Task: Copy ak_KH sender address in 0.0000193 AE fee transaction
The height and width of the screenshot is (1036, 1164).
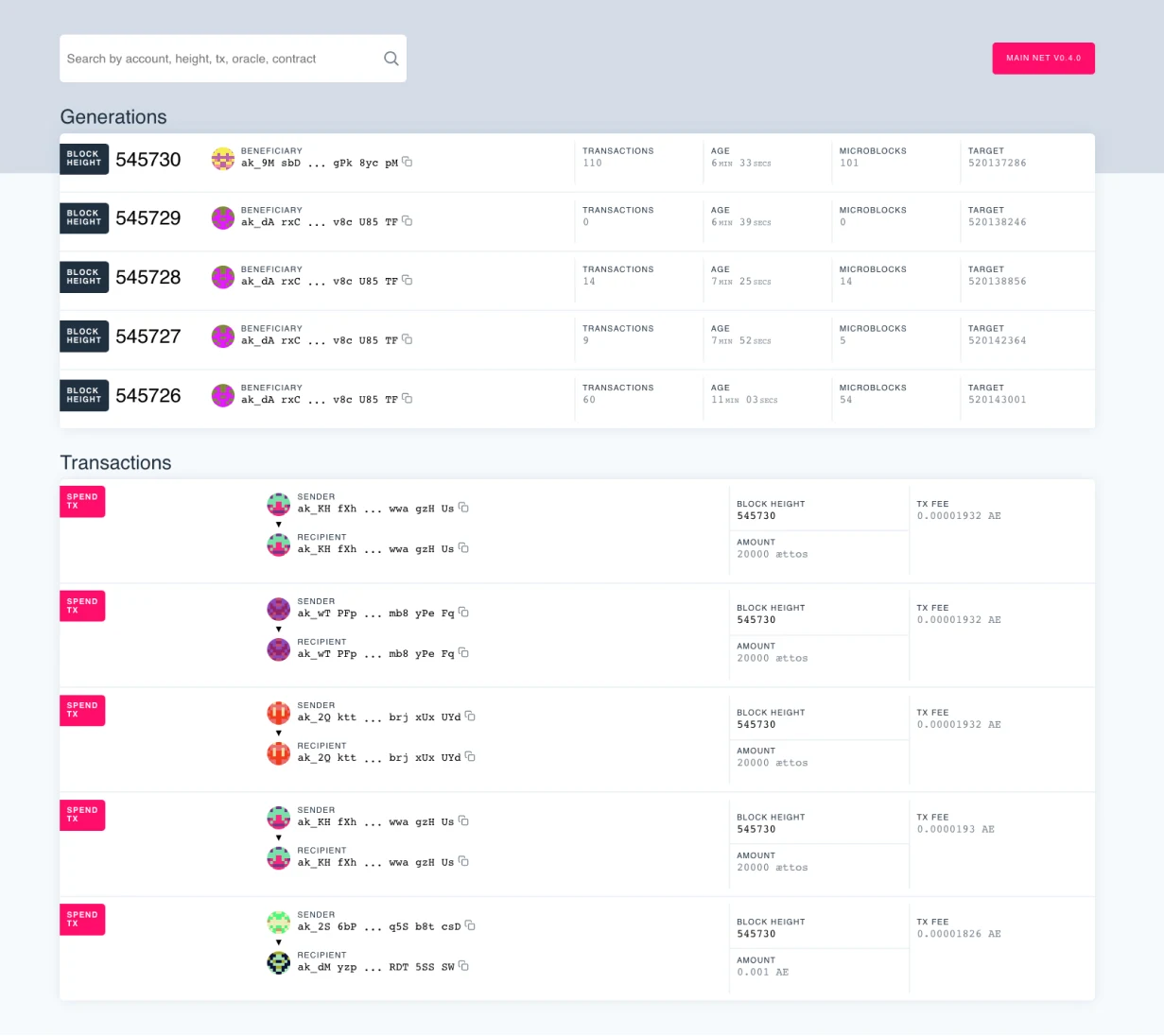Action: point(464,821)
